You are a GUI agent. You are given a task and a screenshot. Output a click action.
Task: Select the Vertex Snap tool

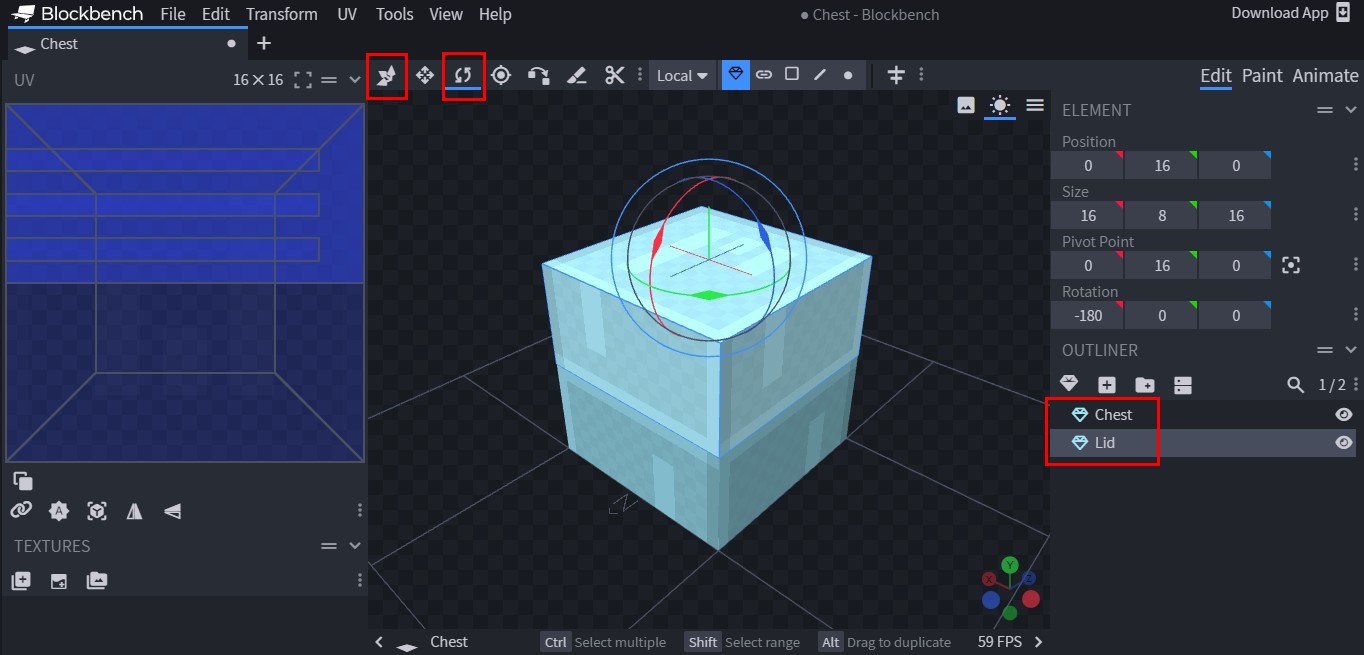[539, 75]
